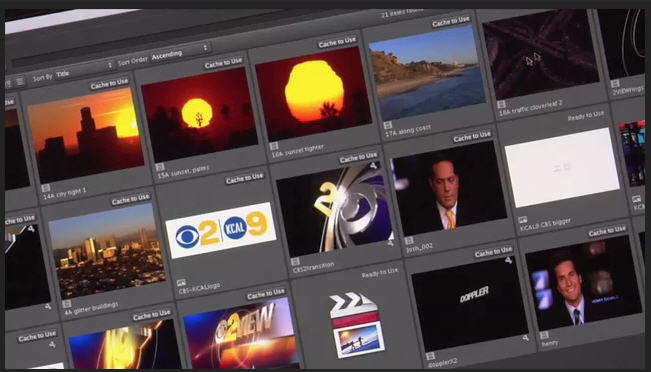Select the 16A sunset tighter thumbnail
651x372 pixels.
(x=313, y=94)
